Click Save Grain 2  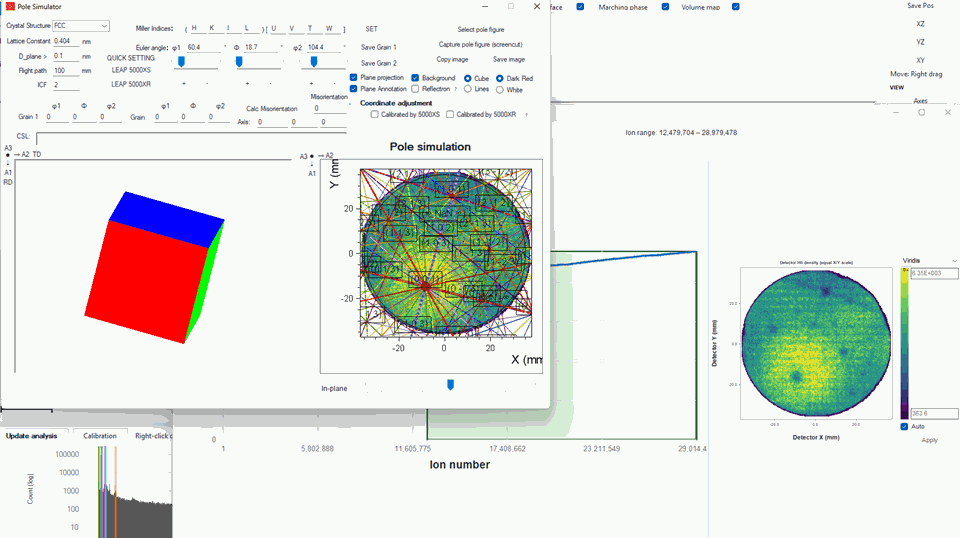coord(378,63)
